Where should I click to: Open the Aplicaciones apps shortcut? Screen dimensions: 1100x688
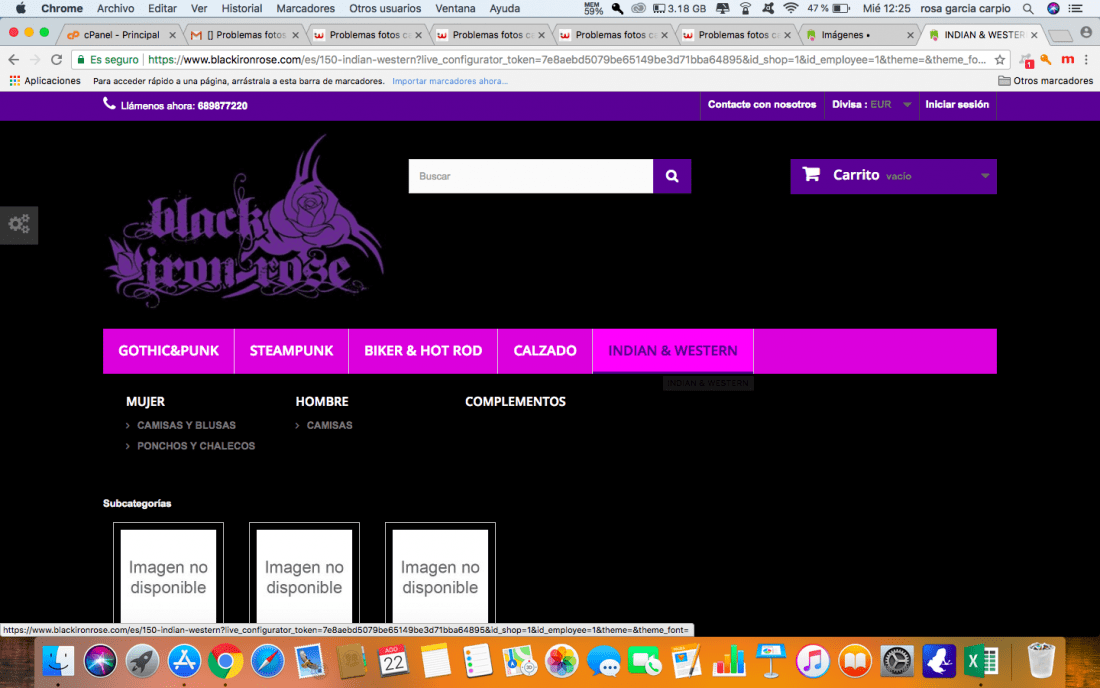tap(45, 81)
